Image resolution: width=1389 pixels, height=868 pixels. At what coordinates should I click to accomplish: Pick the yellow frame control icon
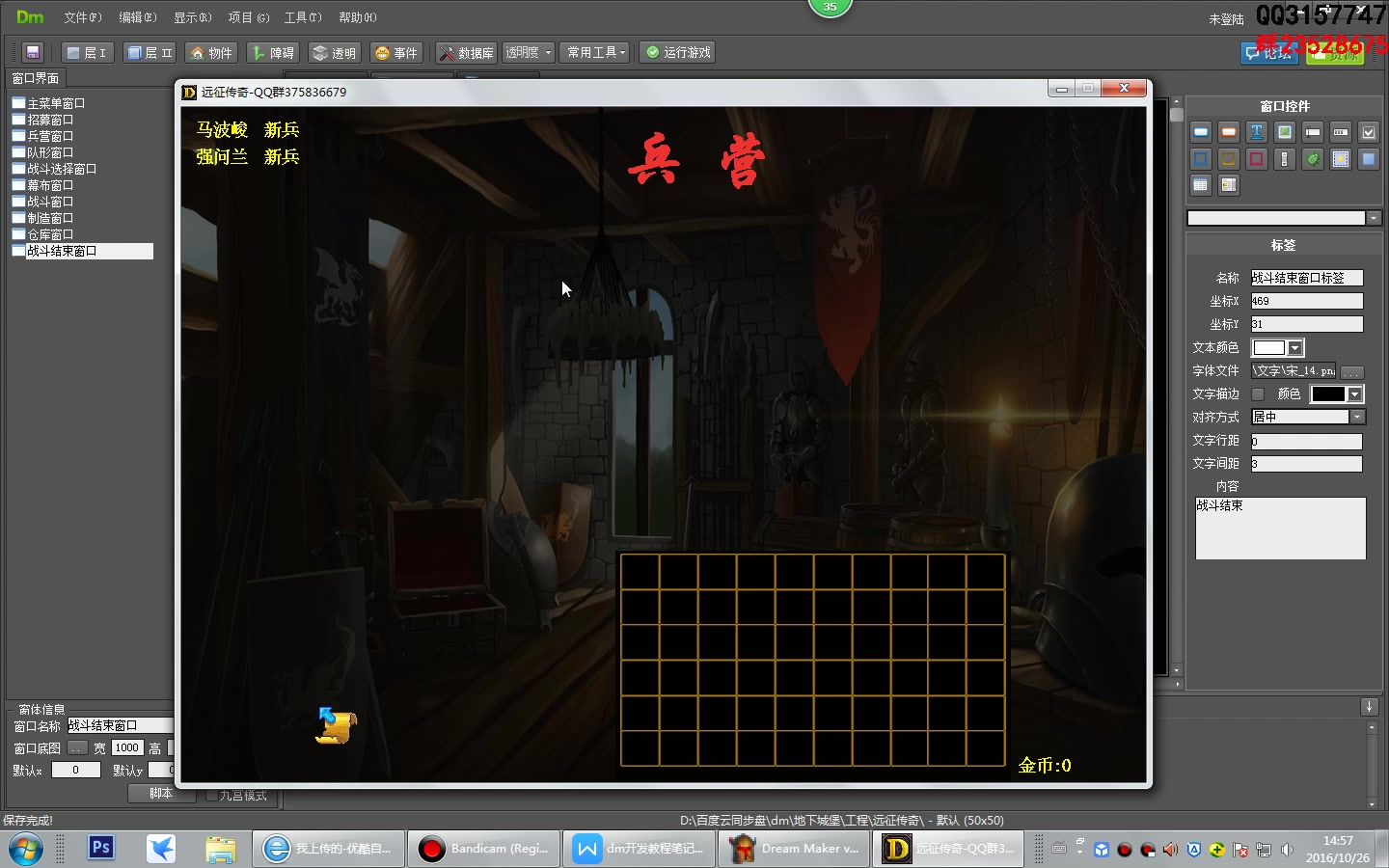click(1228, 159)
